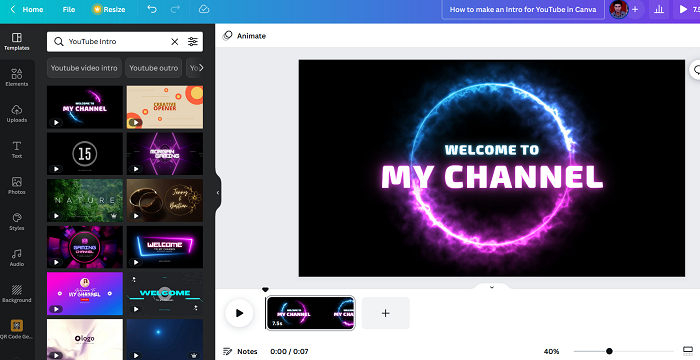Click the timeline playhead marker
700x360 pixels.
coord(265,289)
